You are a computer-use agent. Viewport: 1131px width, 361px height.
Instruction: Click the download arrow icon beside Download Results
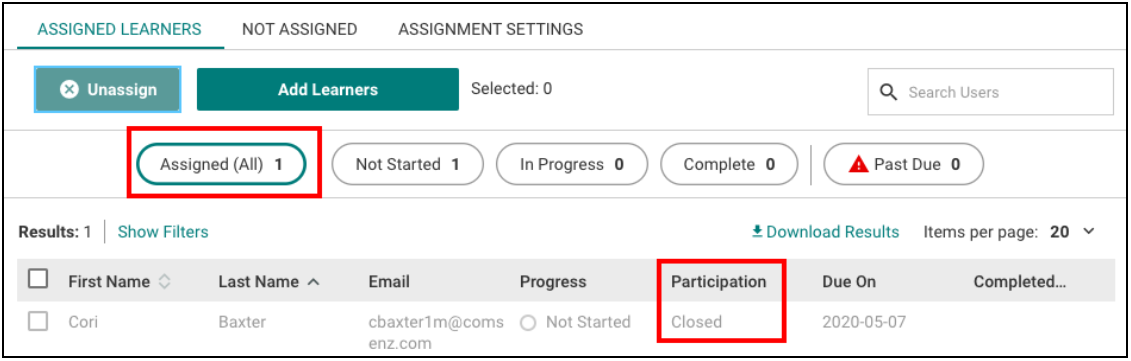click(757, 231)
